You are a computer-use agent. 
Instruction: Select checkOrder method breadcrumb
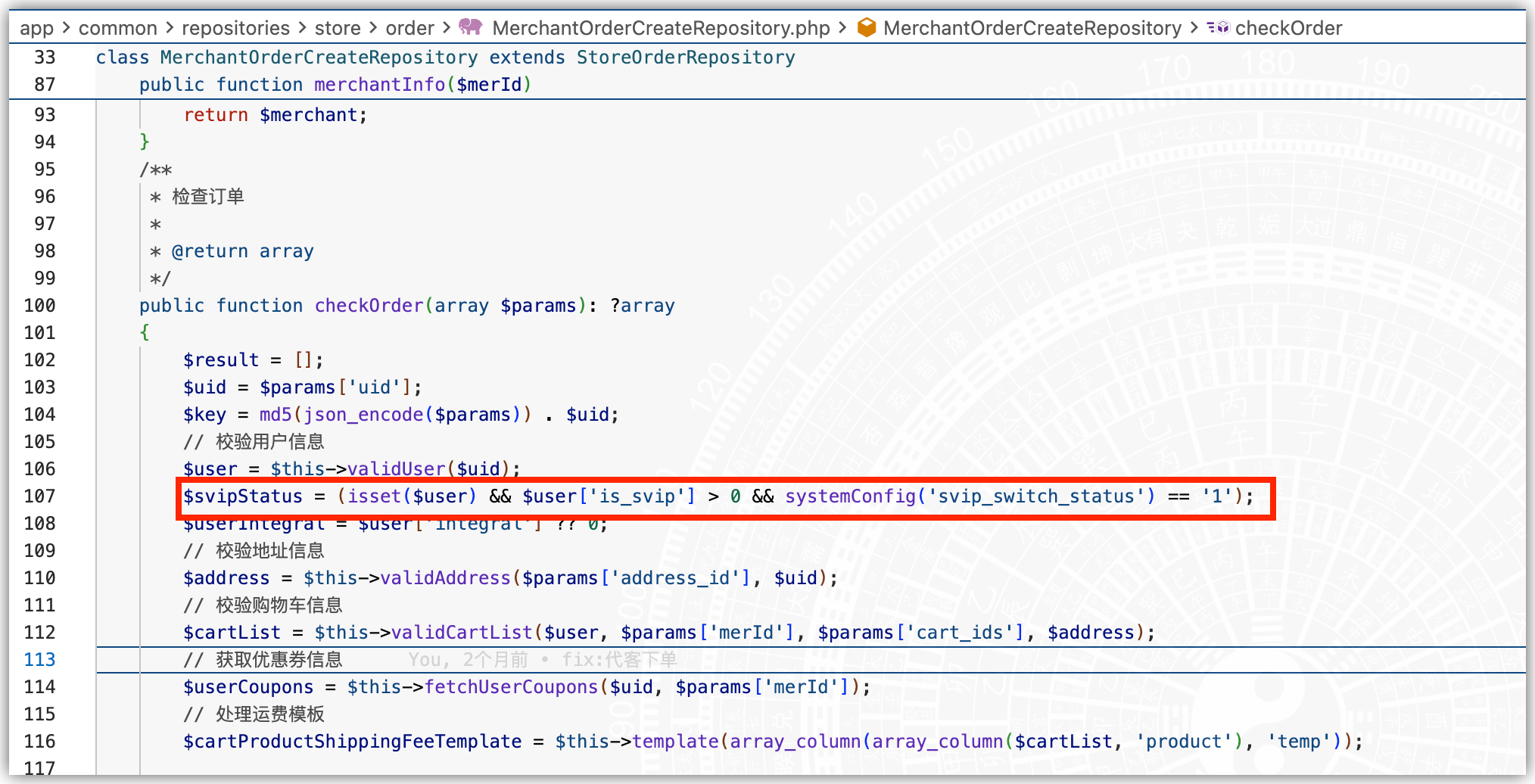tap(1288, 28)
